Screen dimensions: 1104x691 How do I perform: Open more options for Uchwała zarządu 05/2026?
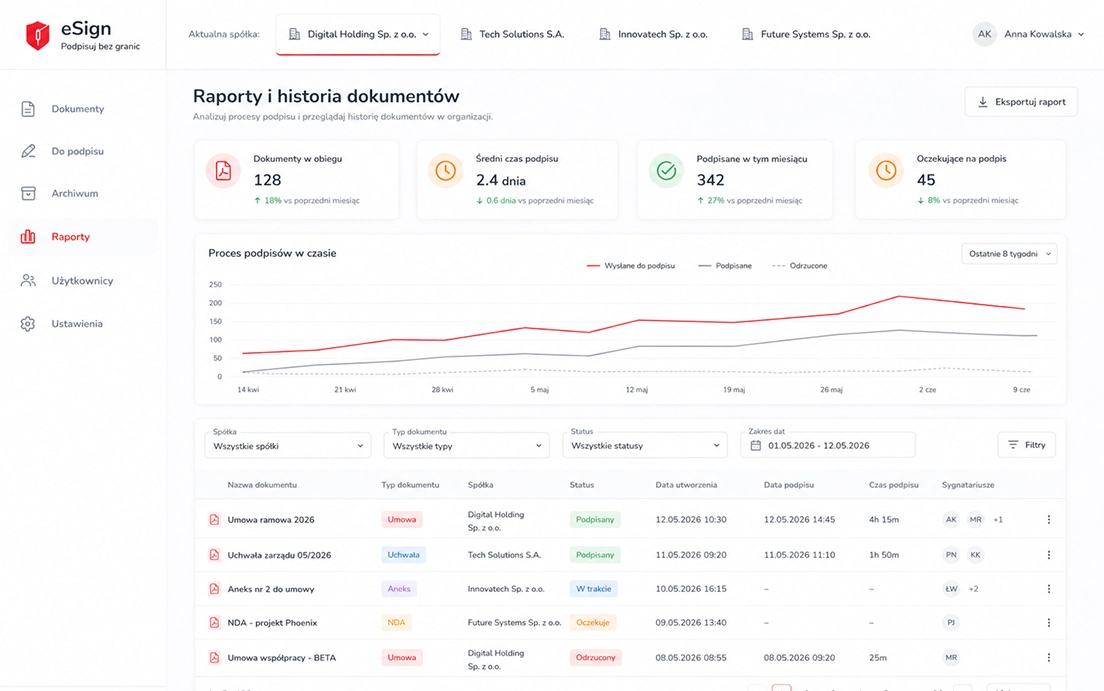pyautogui.click(x=1048, y=555)
